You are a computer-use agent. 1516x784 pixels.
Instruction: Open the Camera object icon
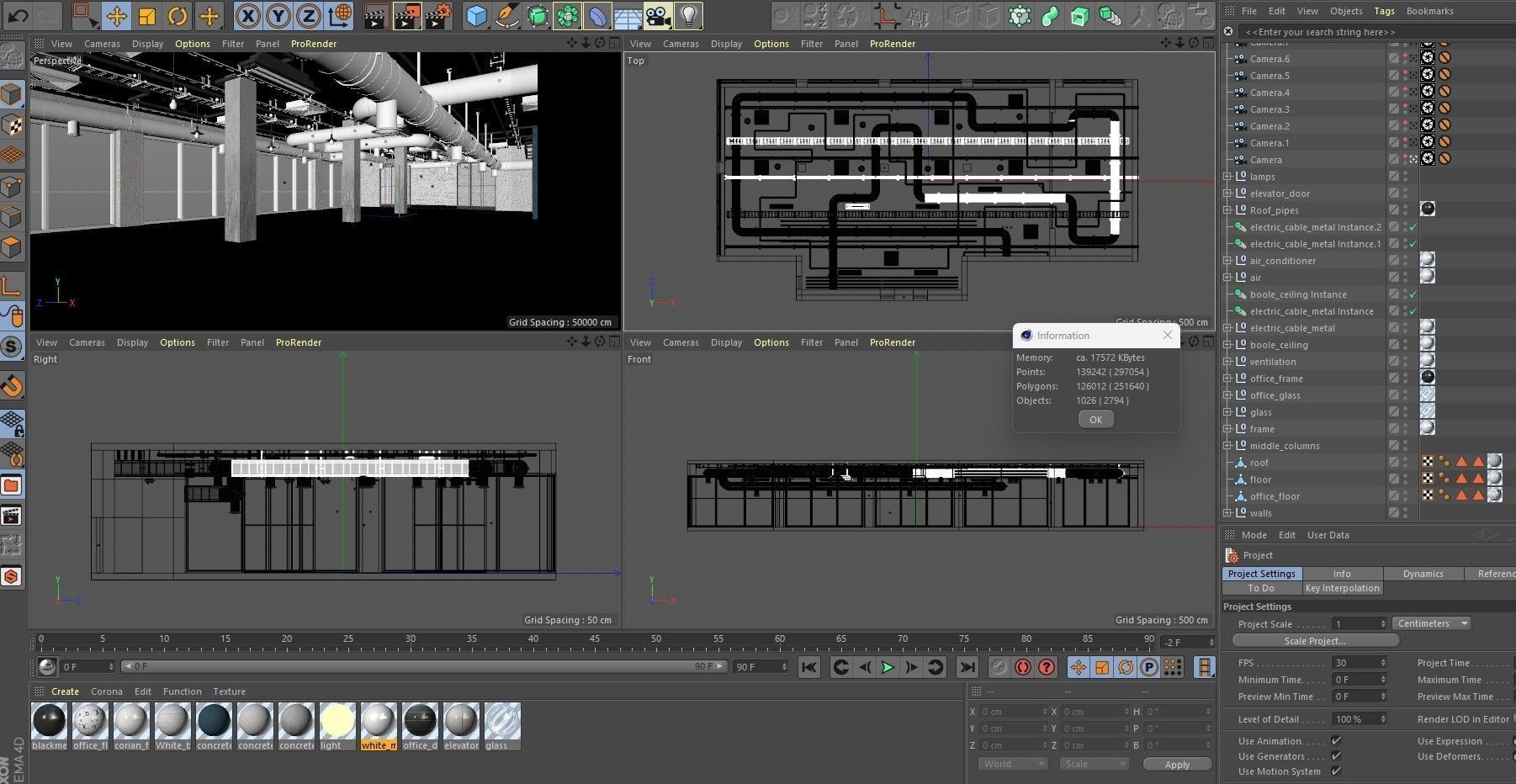pyautogui.click(x=659, y=15)
